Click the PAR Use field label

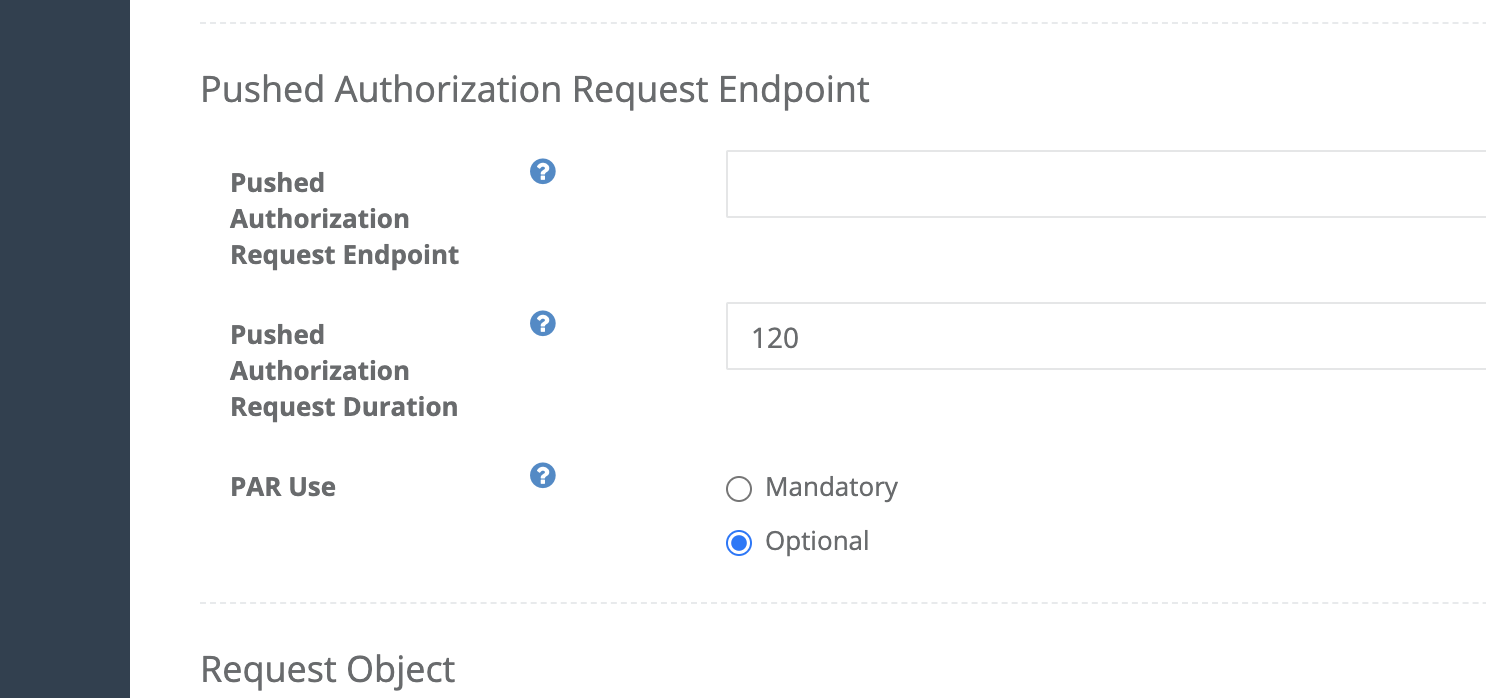tap(283, 487)
